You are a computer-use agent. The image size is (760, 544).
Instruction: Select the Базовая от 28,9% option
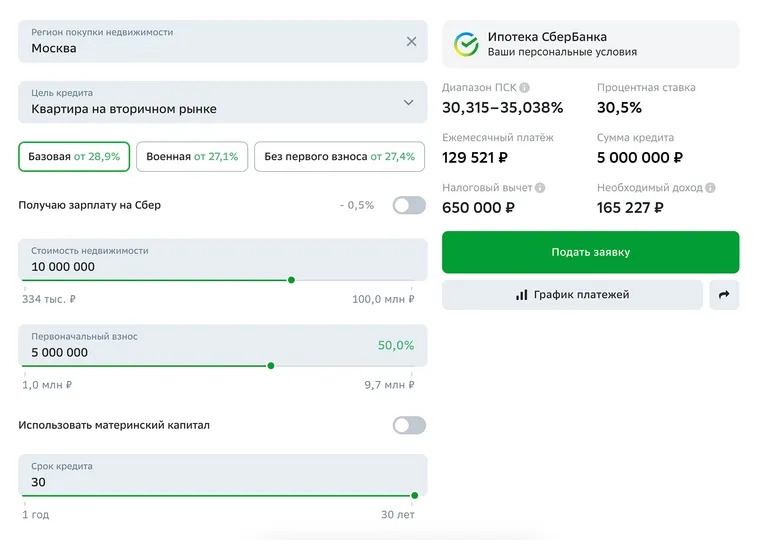(74, 157)
